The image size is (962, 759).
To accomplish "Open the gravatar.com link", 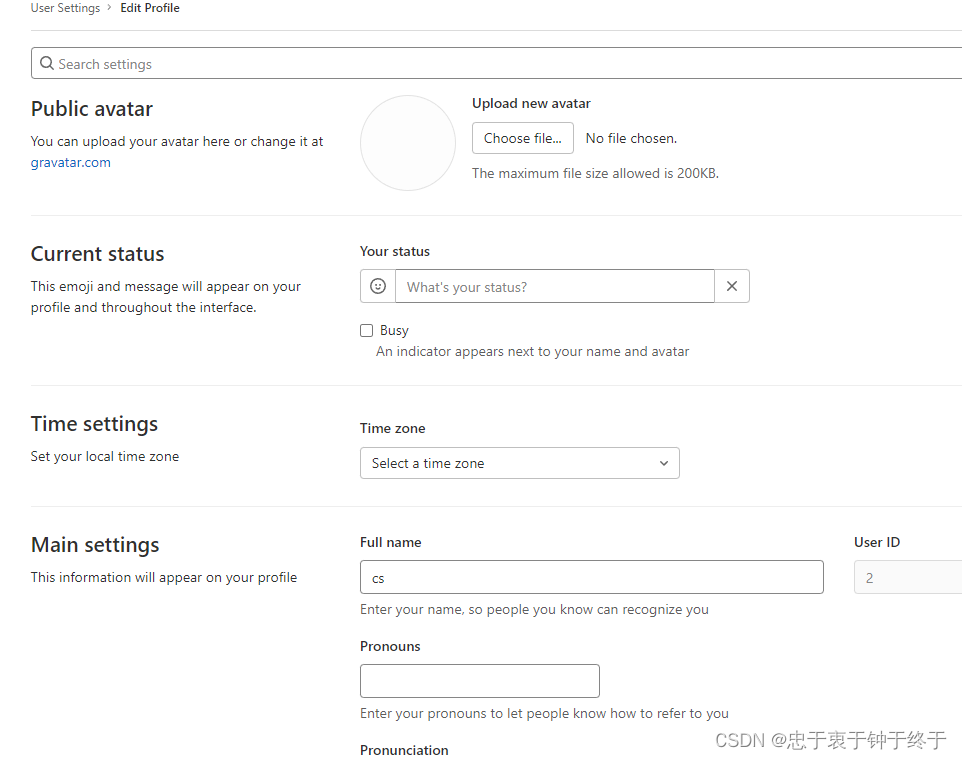I will 71,163.
